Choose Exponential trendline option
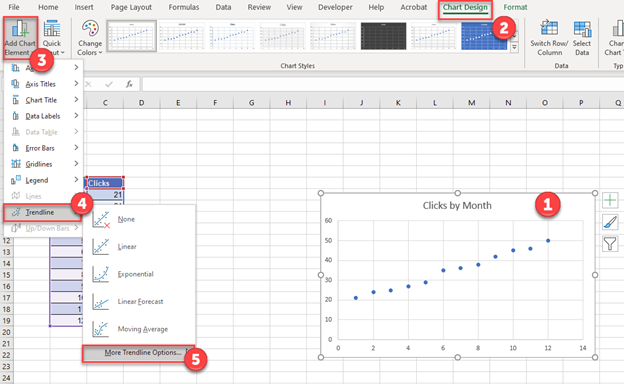Image resolution: width=624 pixels, height=384 pixels. (x=139, y=274)
